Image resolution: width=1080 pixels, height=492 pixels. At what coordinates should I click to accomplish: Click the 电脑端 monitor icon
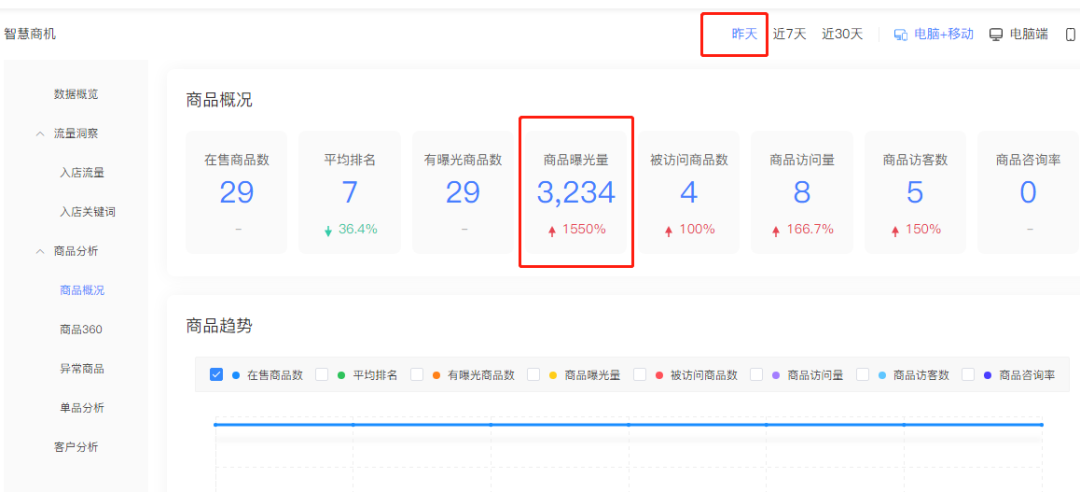click(996, 34)
